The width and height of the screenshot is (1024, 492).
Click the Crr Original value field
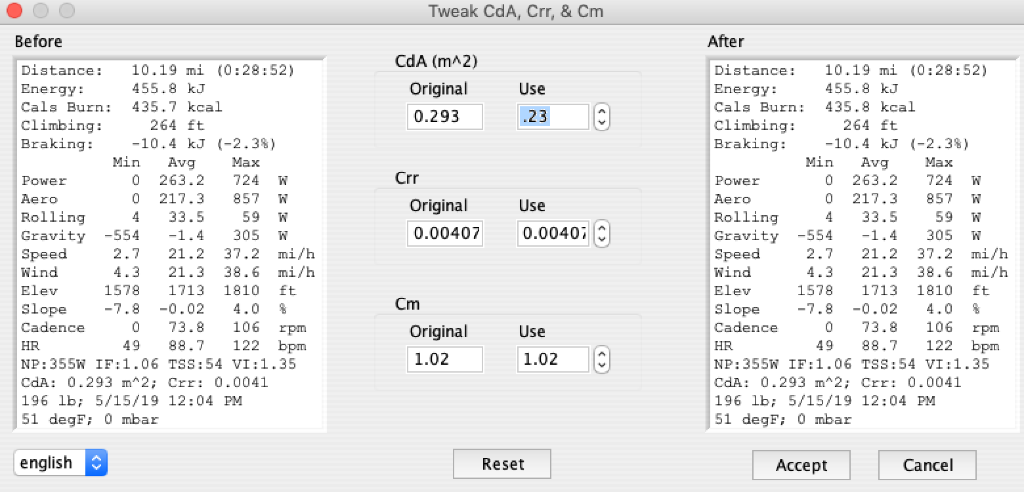[x=445, y=235]
